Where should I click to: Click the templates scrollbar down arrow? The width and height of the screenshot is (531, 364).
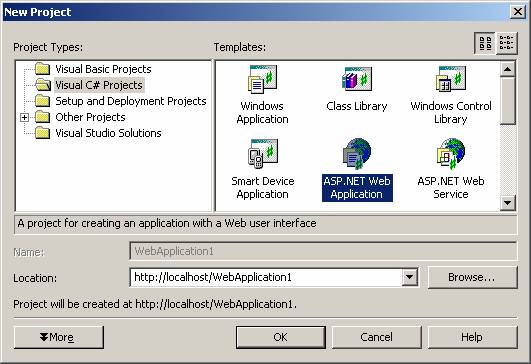[x=507, y=203]
